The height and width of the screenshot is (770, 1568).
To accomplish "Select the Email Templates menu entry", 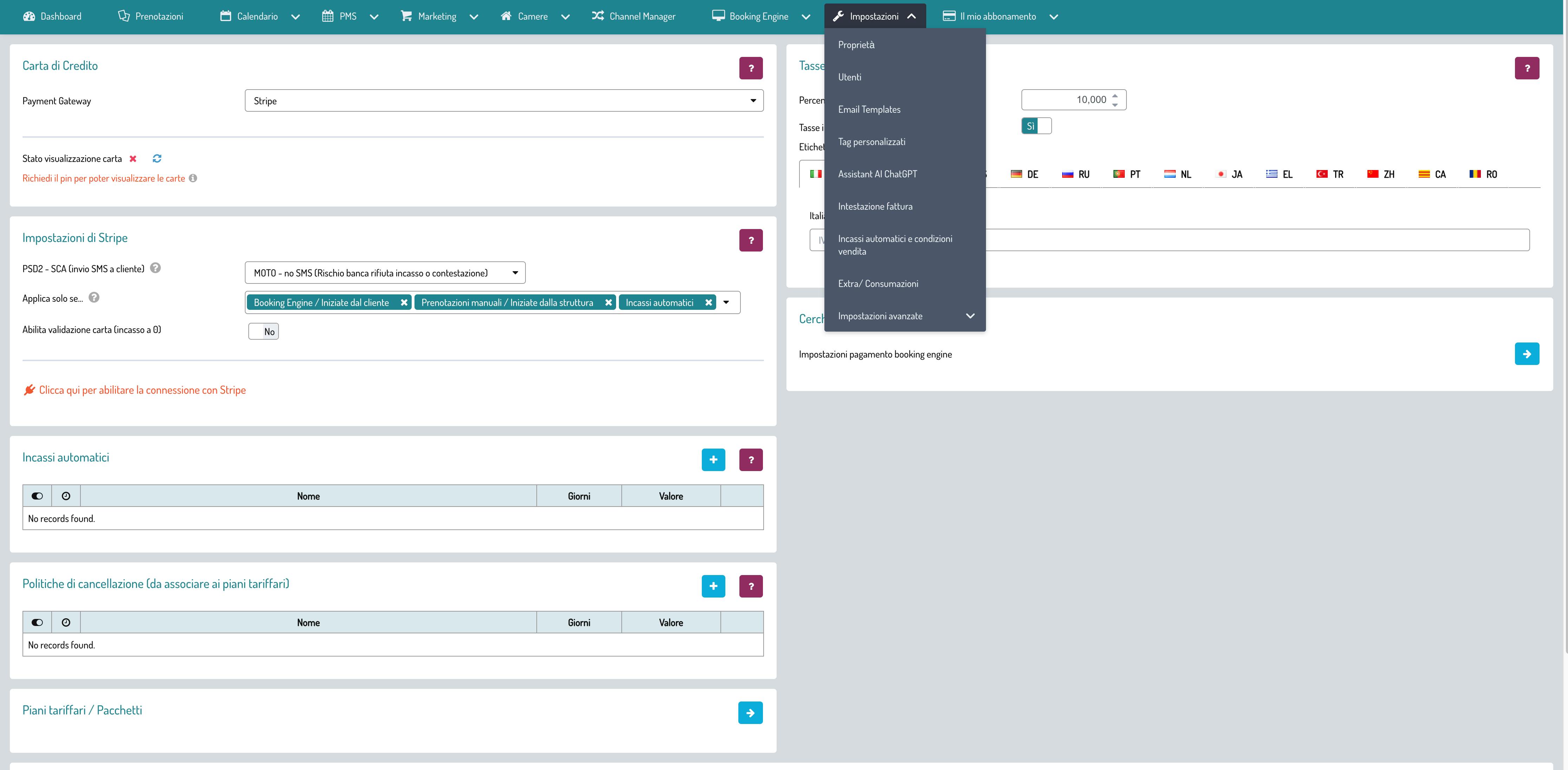I will coord(869,110).
